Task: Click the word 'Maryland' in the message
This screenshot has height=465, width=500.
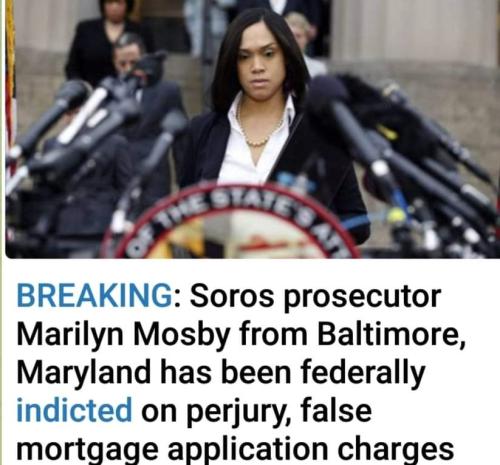Action: coord(83,373)
